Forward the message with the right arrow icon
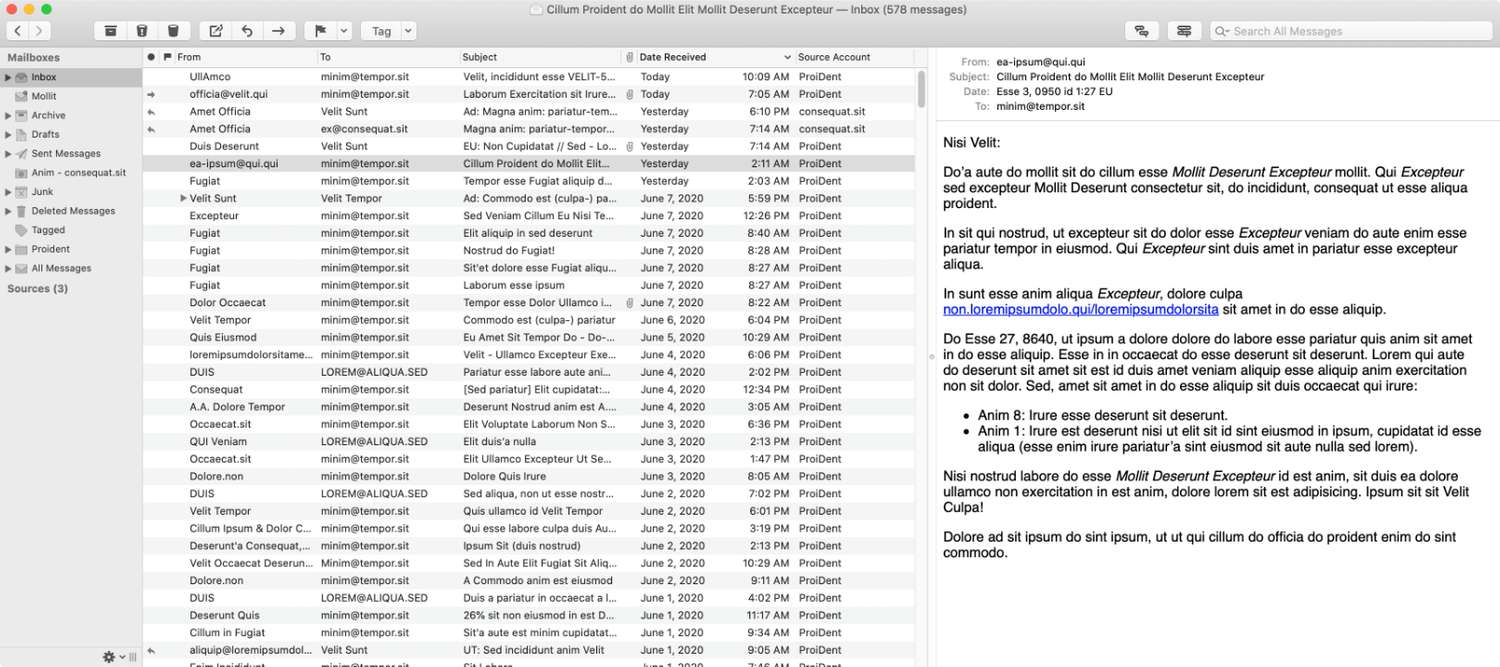Screen dimensions: 1500x667 tap(278, 31)
